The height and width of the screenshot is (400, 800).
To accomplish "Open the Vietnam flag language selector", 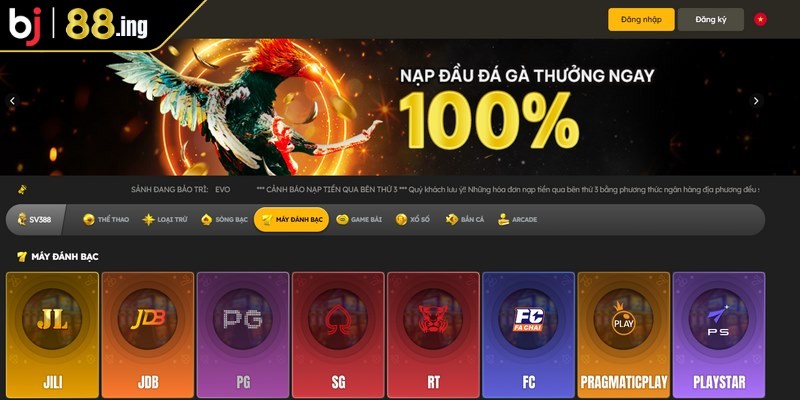I will (760, 19).
